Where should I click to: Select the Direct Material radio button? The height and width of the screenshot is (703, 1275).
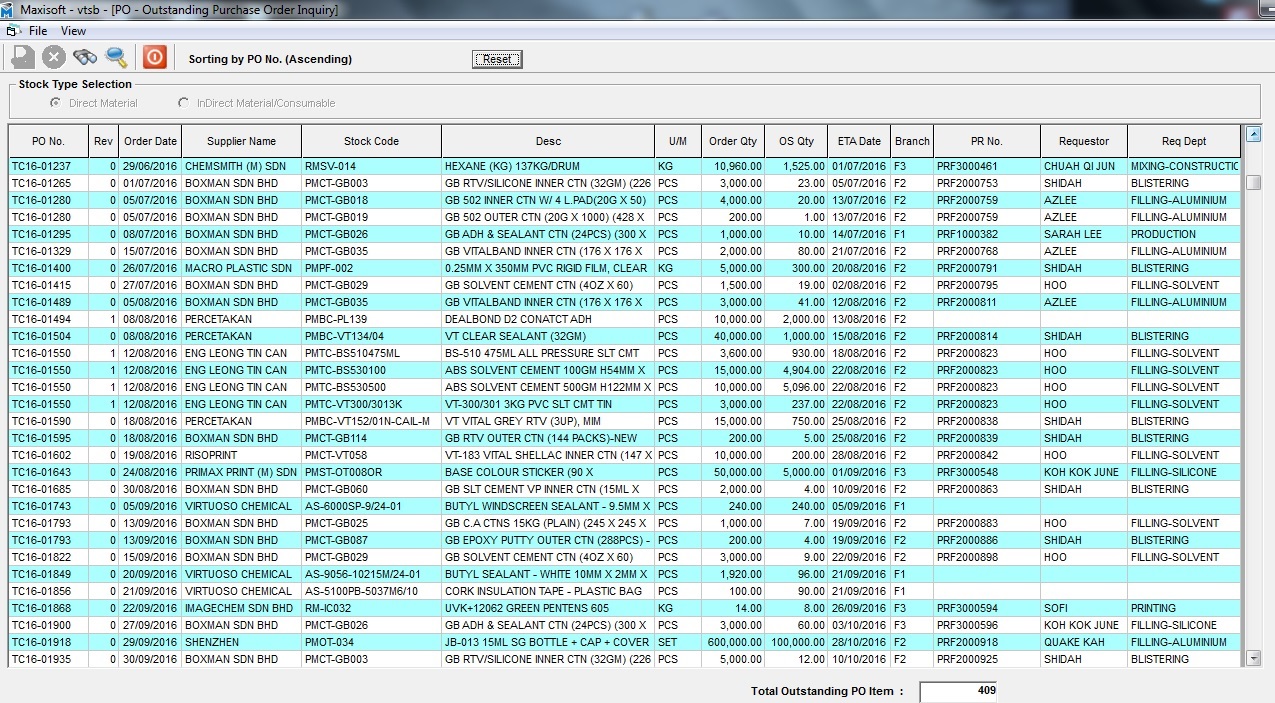click(57, 103)
